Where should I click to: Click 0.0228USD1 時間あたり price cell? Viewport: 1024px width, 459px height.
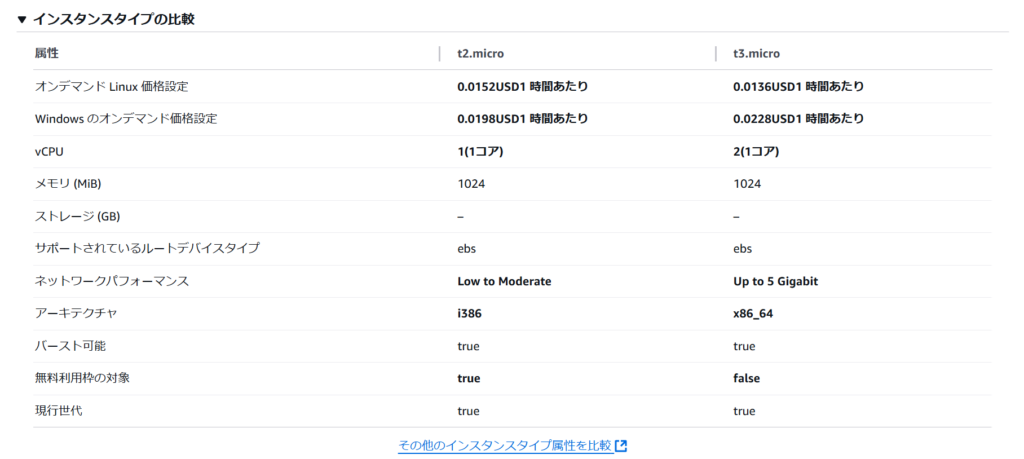(x=799, y=119)
